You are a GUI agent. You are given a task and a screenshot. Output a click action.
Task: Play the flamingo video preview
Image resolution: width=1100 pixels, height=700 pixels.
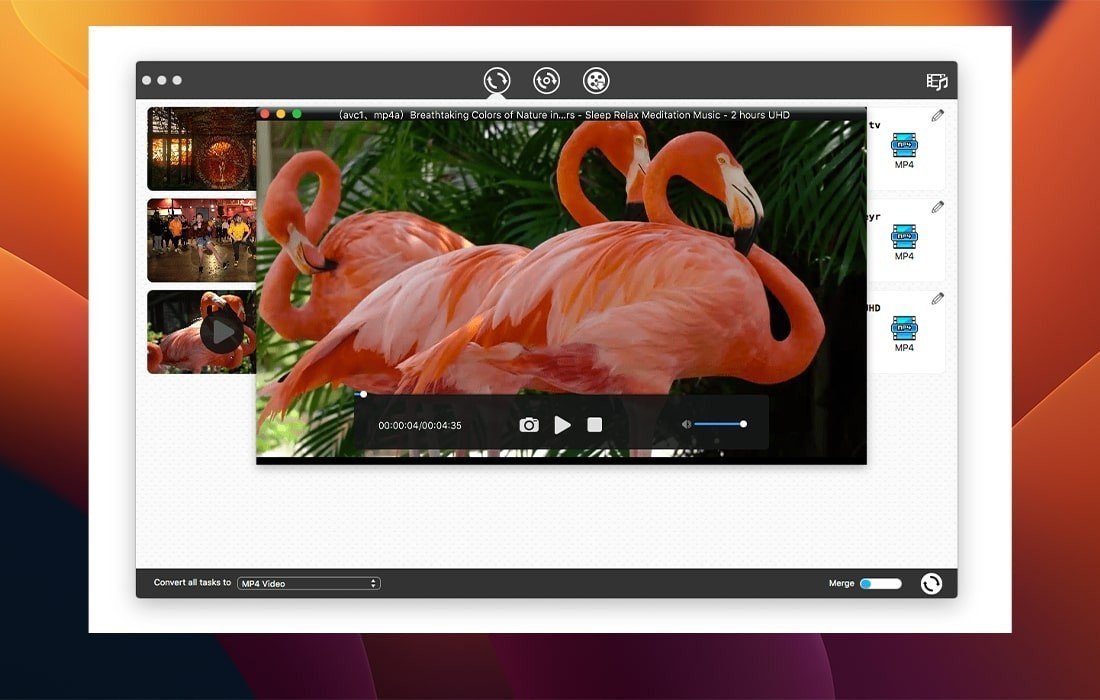(563, 425)
